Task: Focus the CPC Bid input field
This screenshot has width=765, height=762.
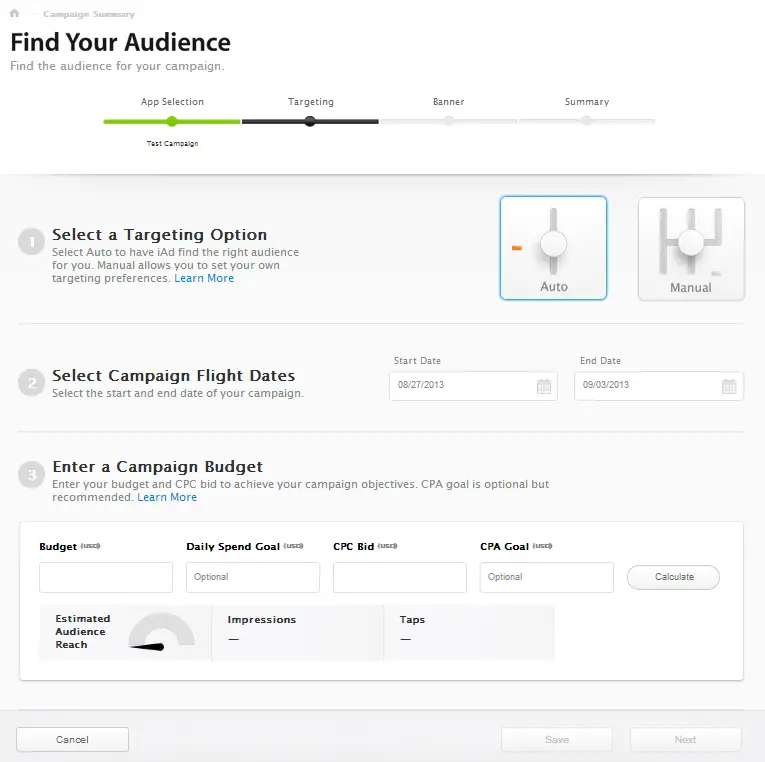Action: tap(399, 577)
